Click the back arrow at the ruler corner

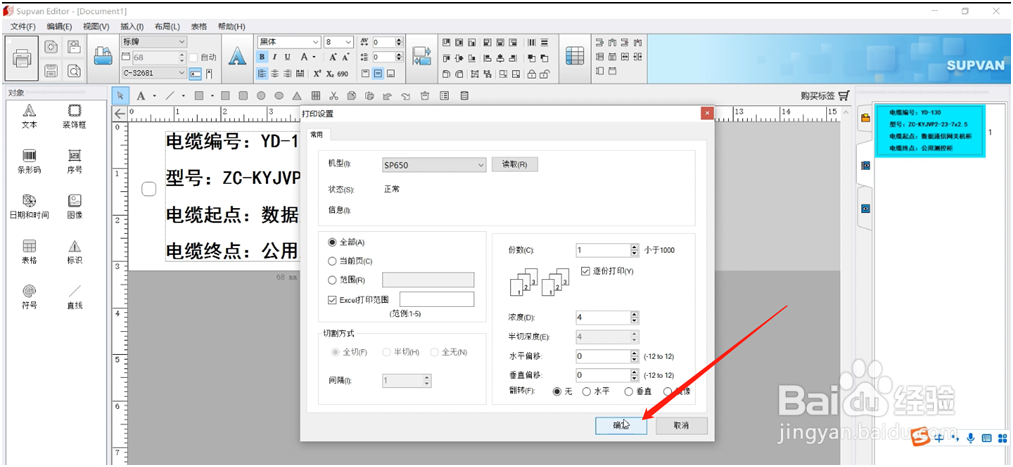pos(120,114)
